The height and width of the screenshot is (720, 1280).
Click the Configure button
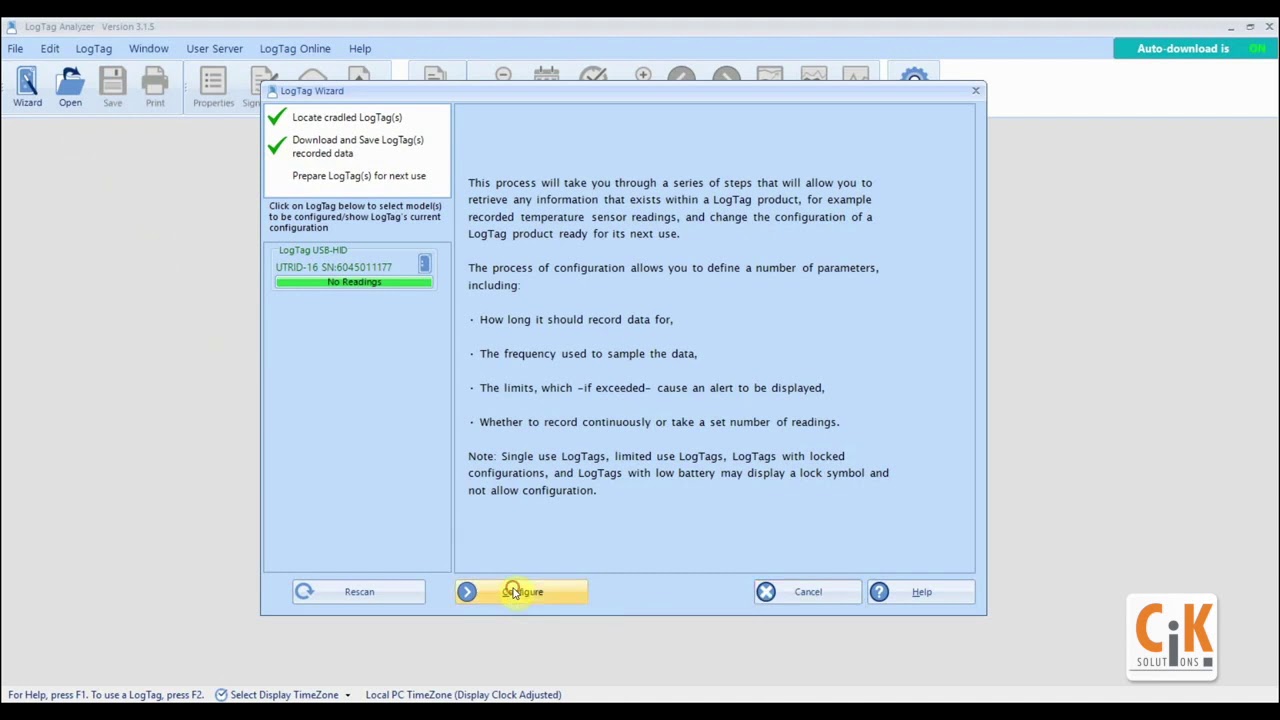click(x=521, y=592)
